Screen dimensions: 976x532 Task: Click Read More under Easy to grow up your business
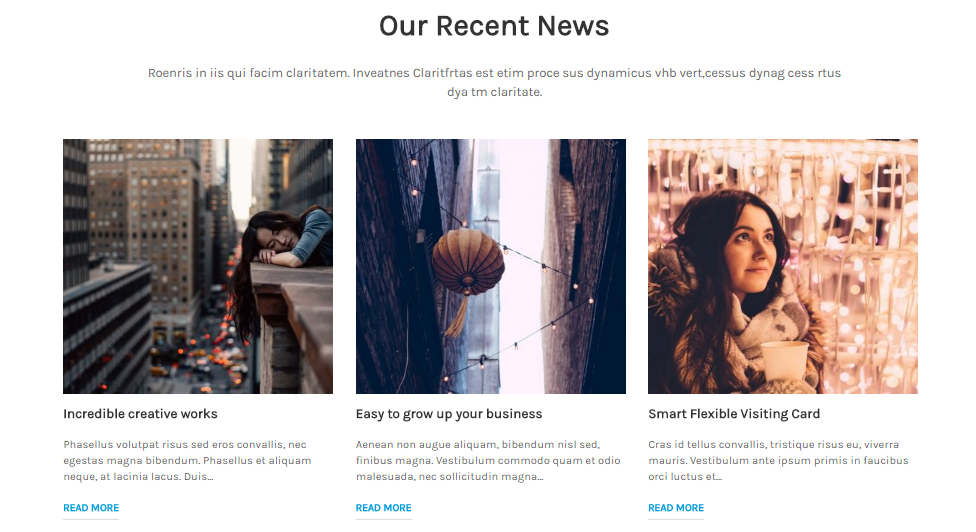click(383, 508)
